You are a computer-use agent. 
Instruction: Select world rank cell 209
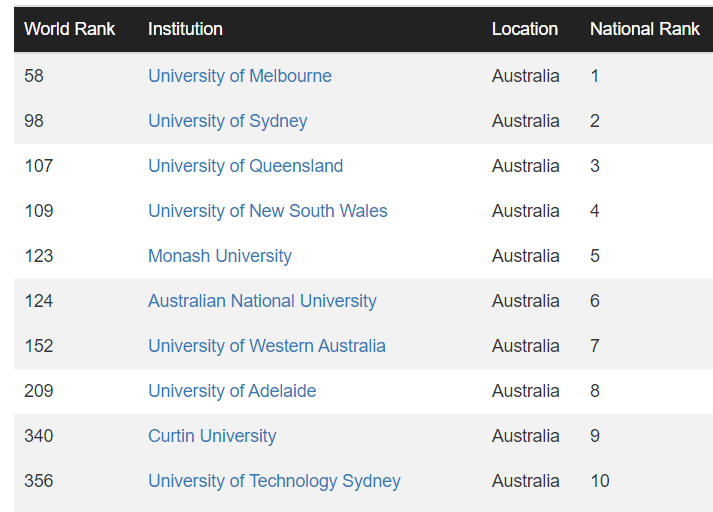point(39,391)
